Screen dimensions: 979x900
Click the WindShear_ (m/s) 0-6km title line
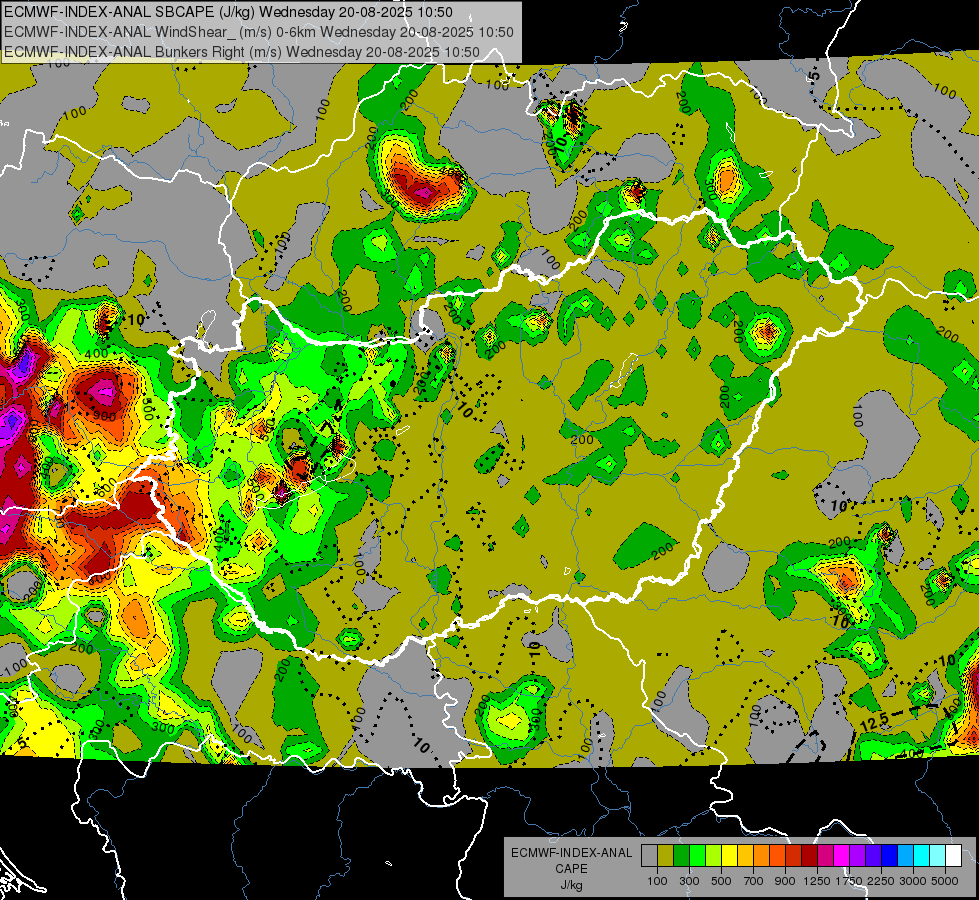click(x=258, y=32)
